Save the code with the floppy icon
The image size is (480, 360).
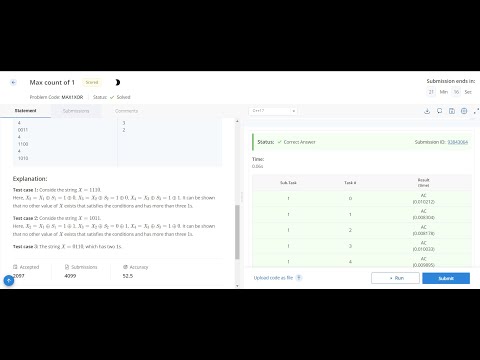point(452,111)
